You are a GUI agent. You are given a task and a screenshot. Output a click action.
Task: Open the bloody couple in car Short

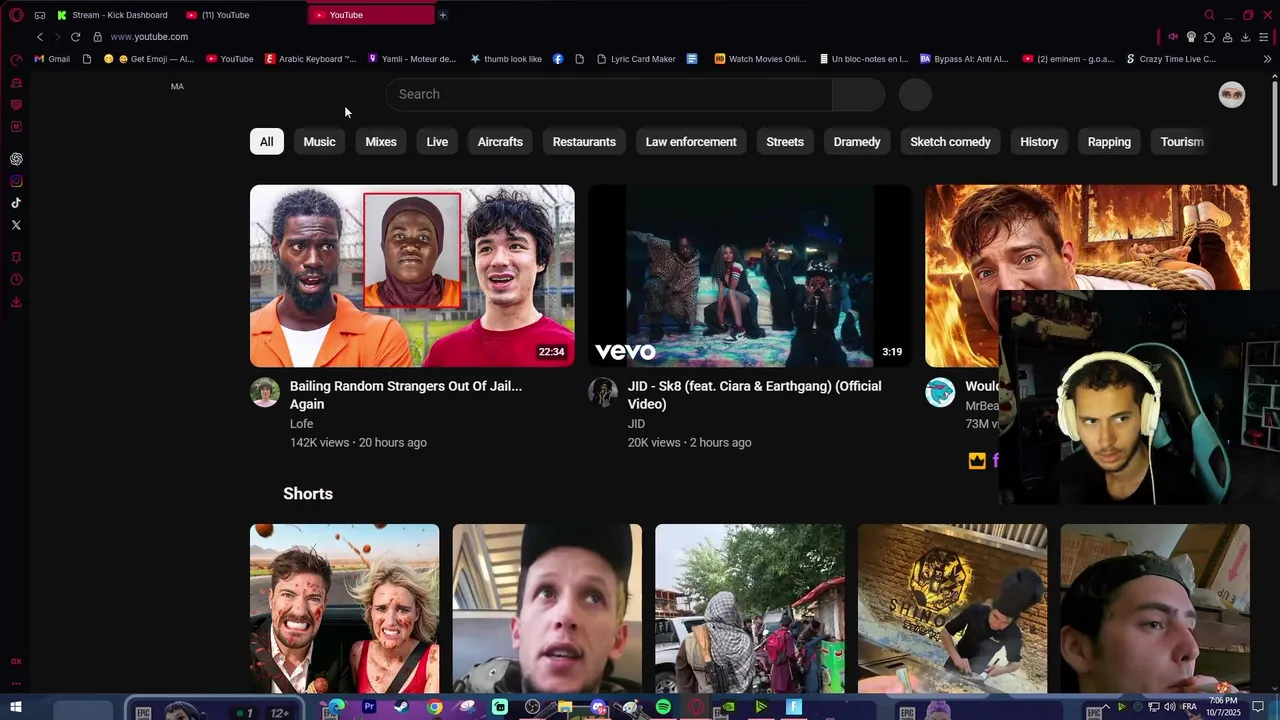[344, 608]
